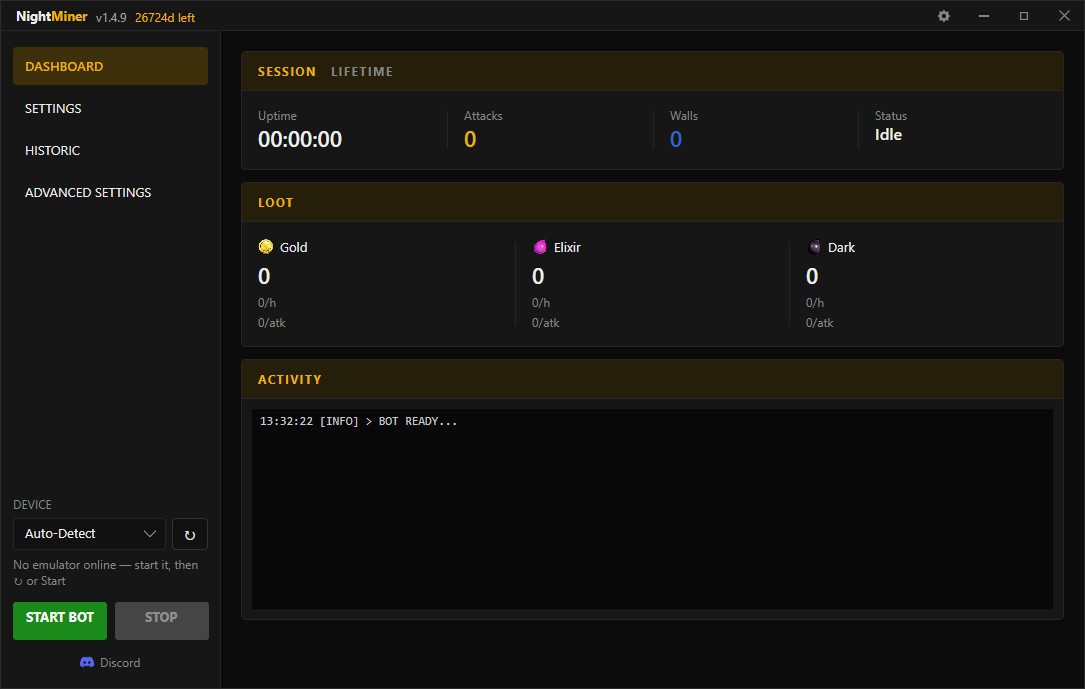
Task: Click the Walls count value
Action: point(676,140)
